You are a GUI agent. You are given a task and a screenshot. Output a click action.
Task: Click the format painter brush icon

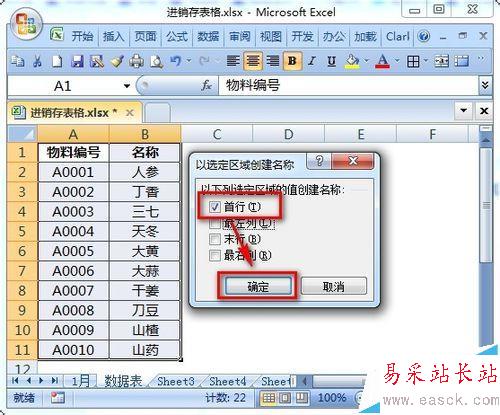[x=117, y=61]
